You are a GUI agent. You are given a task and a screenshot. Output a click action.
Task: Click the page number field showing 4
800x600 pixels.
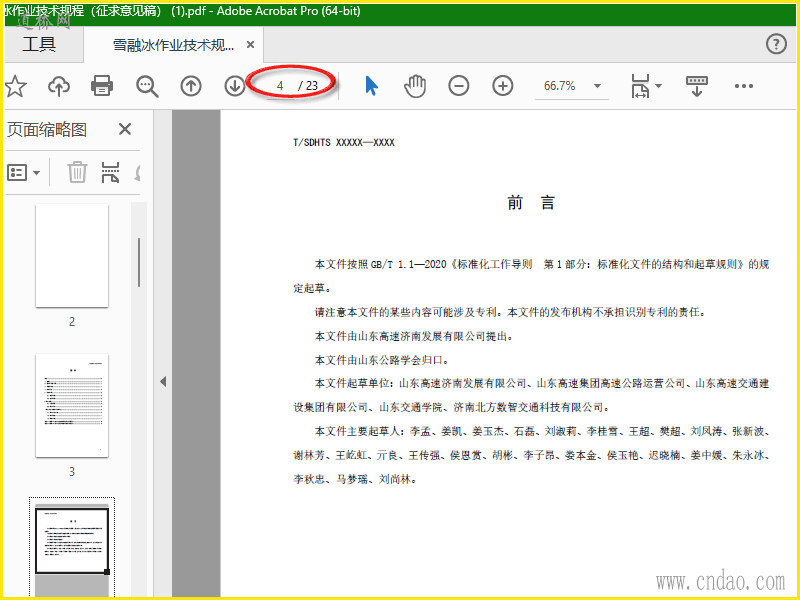point(280,86)
